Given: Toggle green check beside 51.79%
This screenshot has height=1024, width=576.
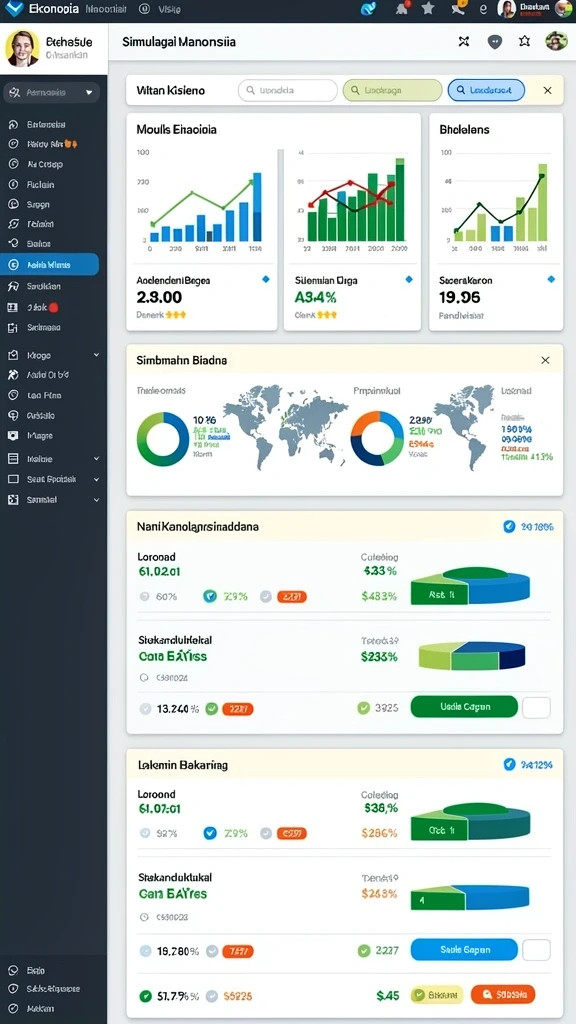Looking at the screenshot, I should tap(146, 996).
